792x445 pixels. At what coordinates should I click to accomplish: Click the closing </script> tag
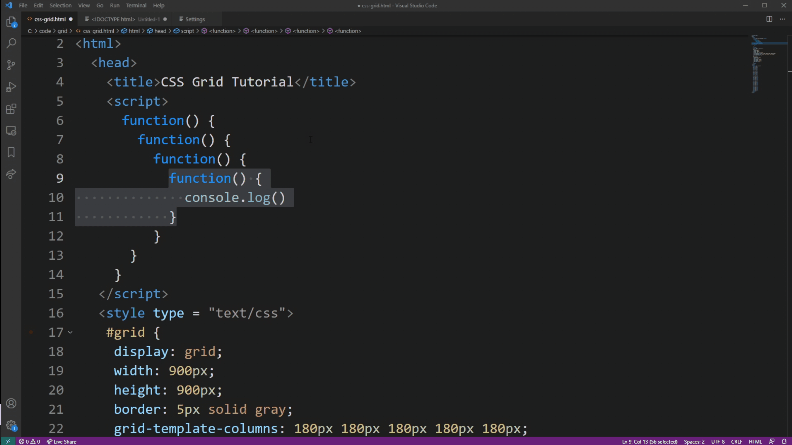pos(133,294)
